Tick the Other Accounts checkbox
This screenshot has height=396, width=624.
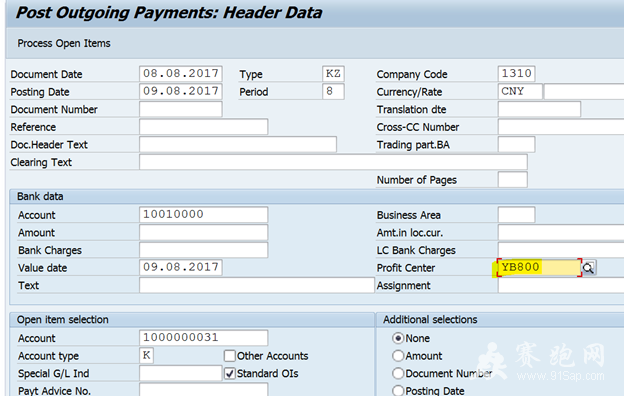(x=230, y=355)
